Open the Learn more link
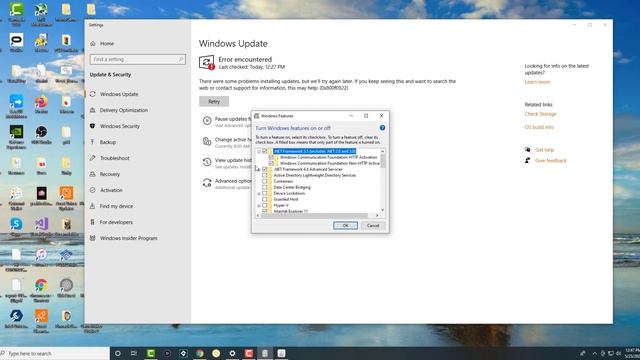 click(x=537, y=82)
